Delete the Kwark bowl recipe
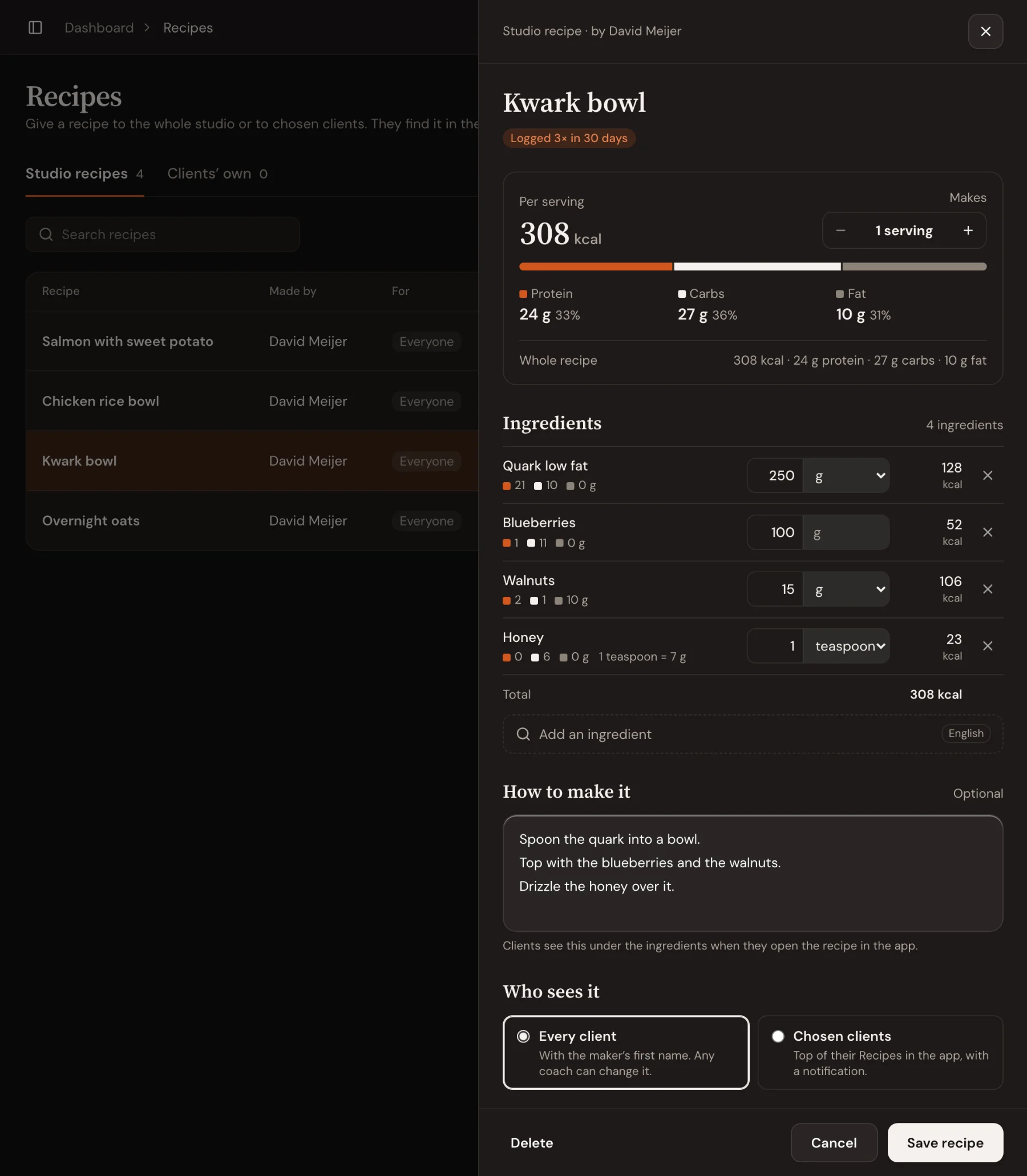 click(531, 1143)
